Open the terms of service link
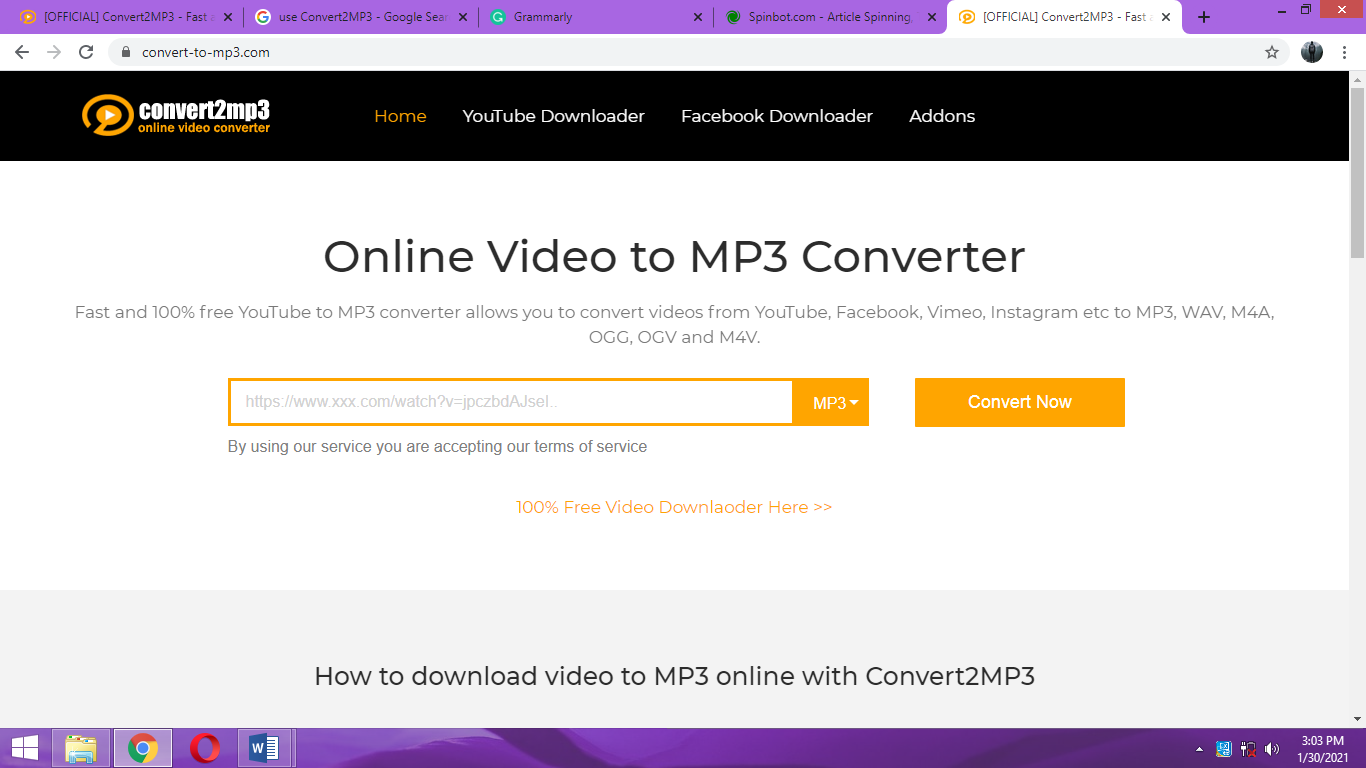This screenshot has width=1366, height=768. click(591, 447)
